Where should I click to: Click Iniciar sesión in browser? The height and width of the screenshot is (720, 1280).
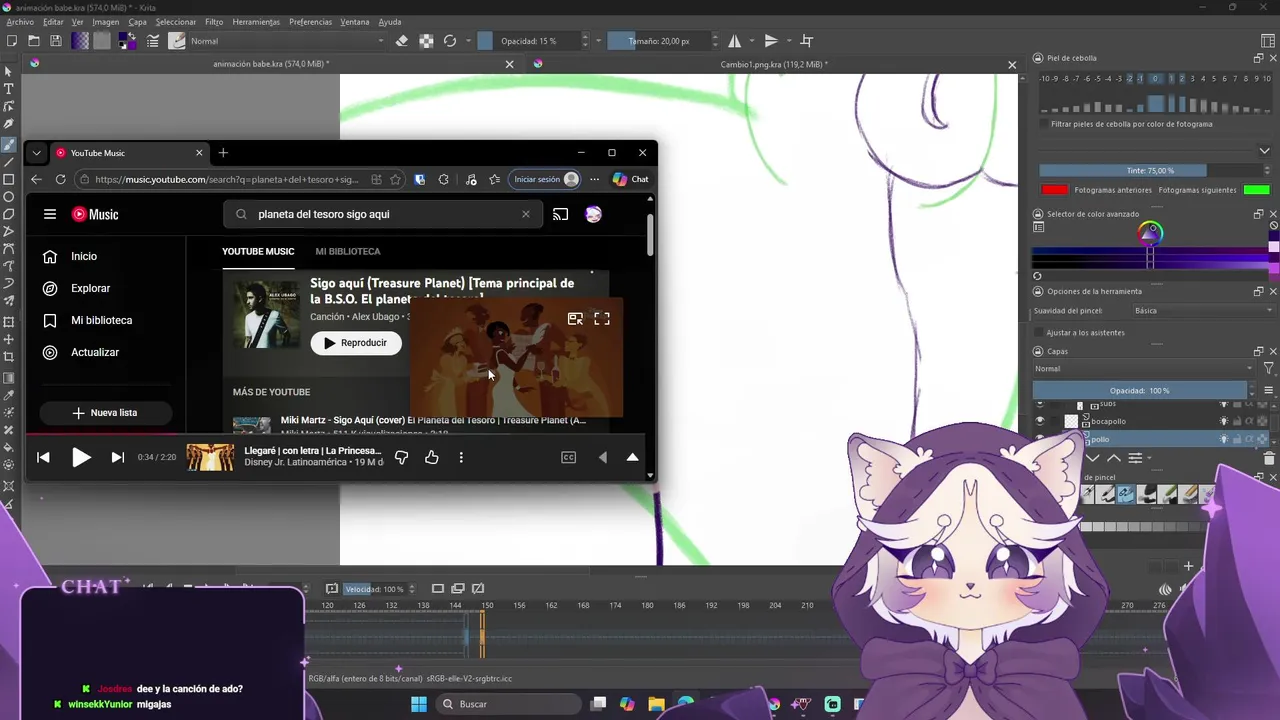click(x=545, y=179)
